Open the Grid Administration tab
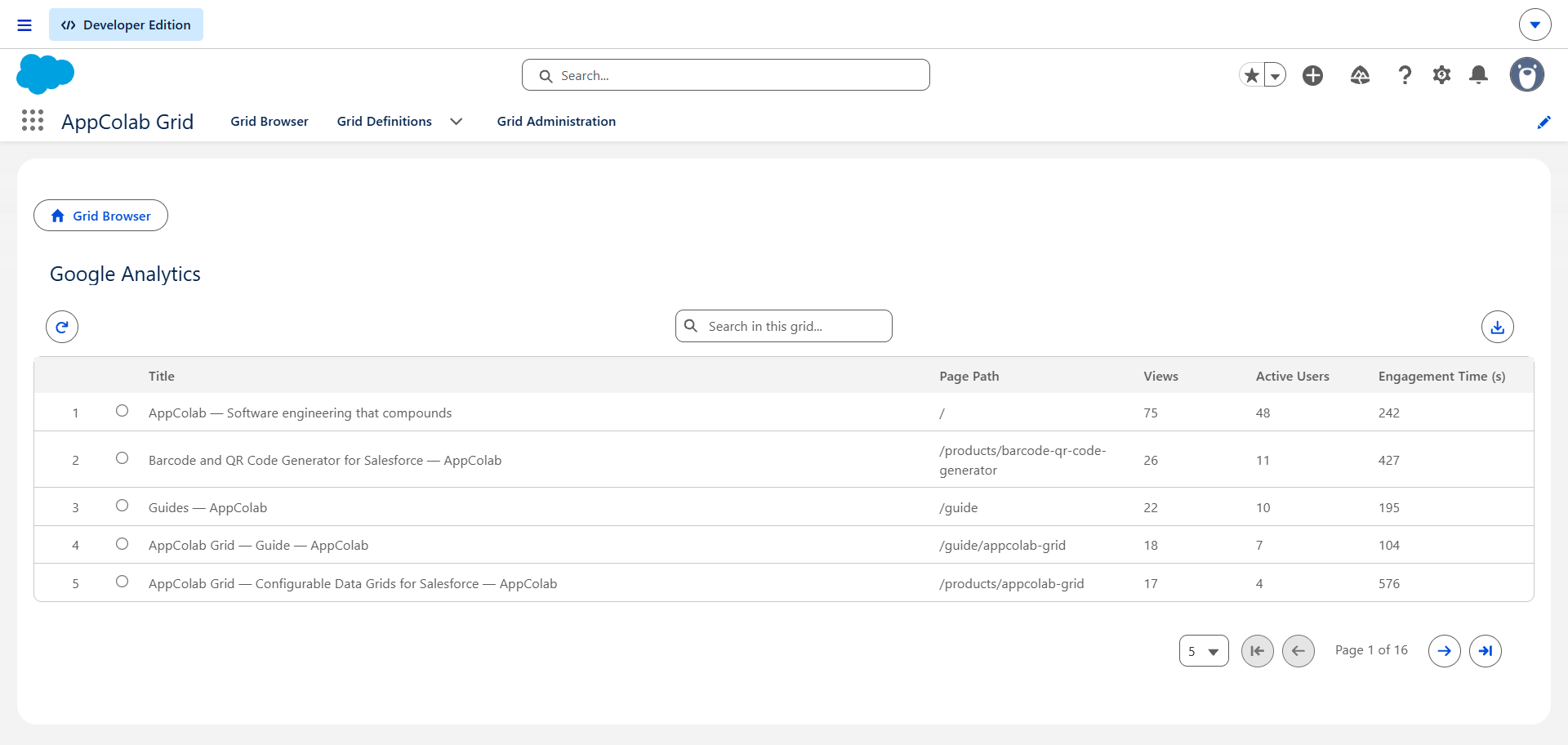The width and height of the screenshot is (1568, 745). pyautogui.click(x=556, y=121)
